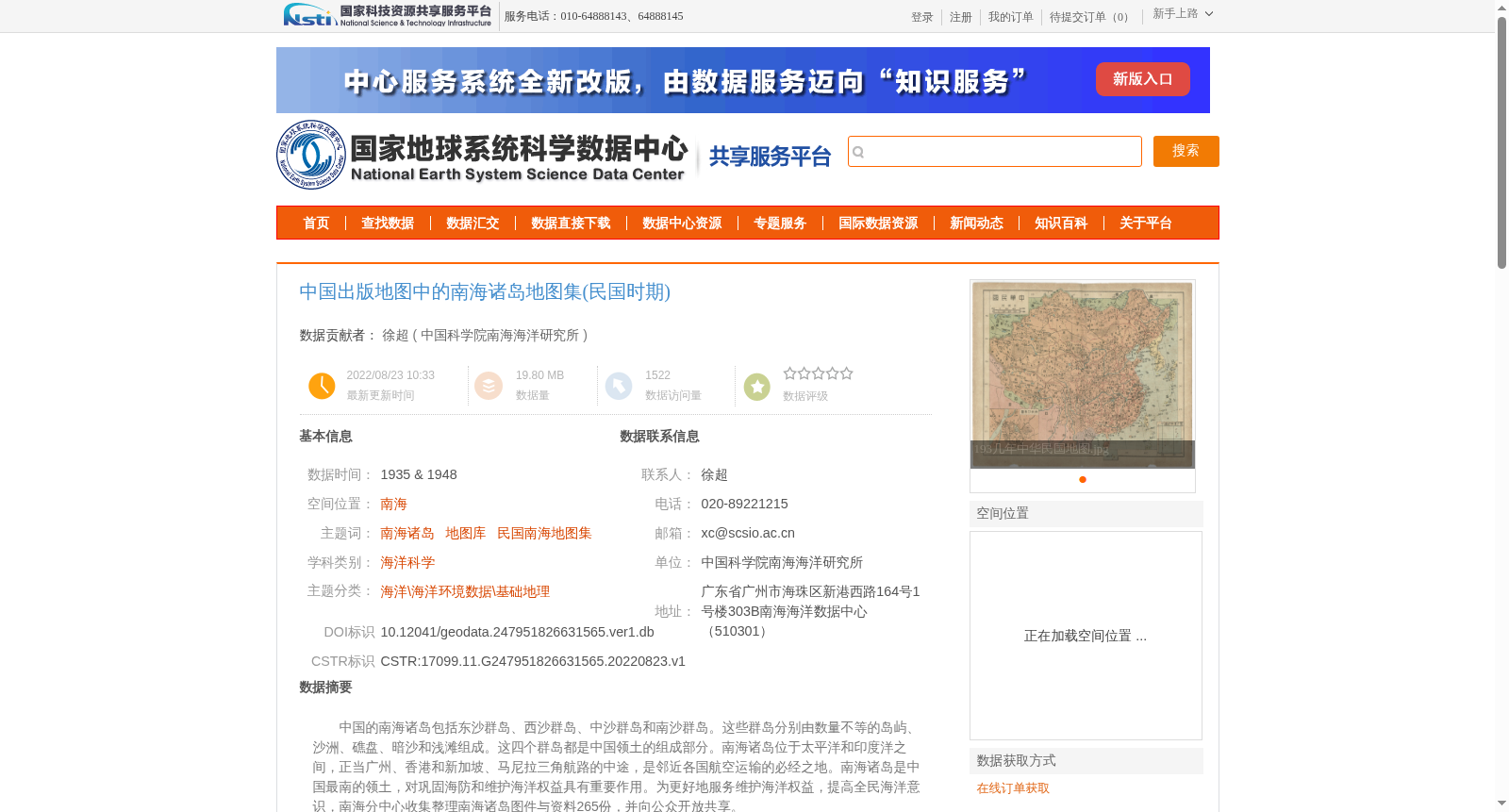Open the 数据中心资源 menu item
The image size is (1509, 812).
[682, 224]
